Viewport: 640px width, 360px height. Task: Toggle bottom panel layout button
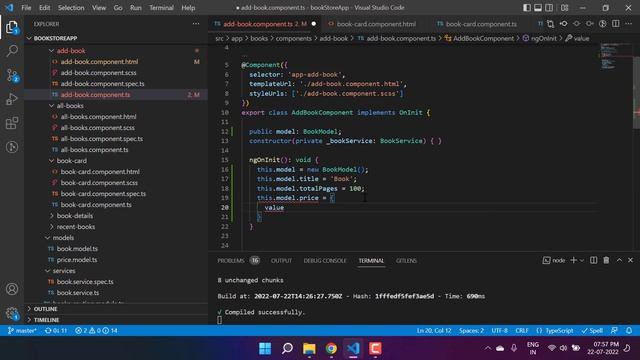tap(538, 8)
